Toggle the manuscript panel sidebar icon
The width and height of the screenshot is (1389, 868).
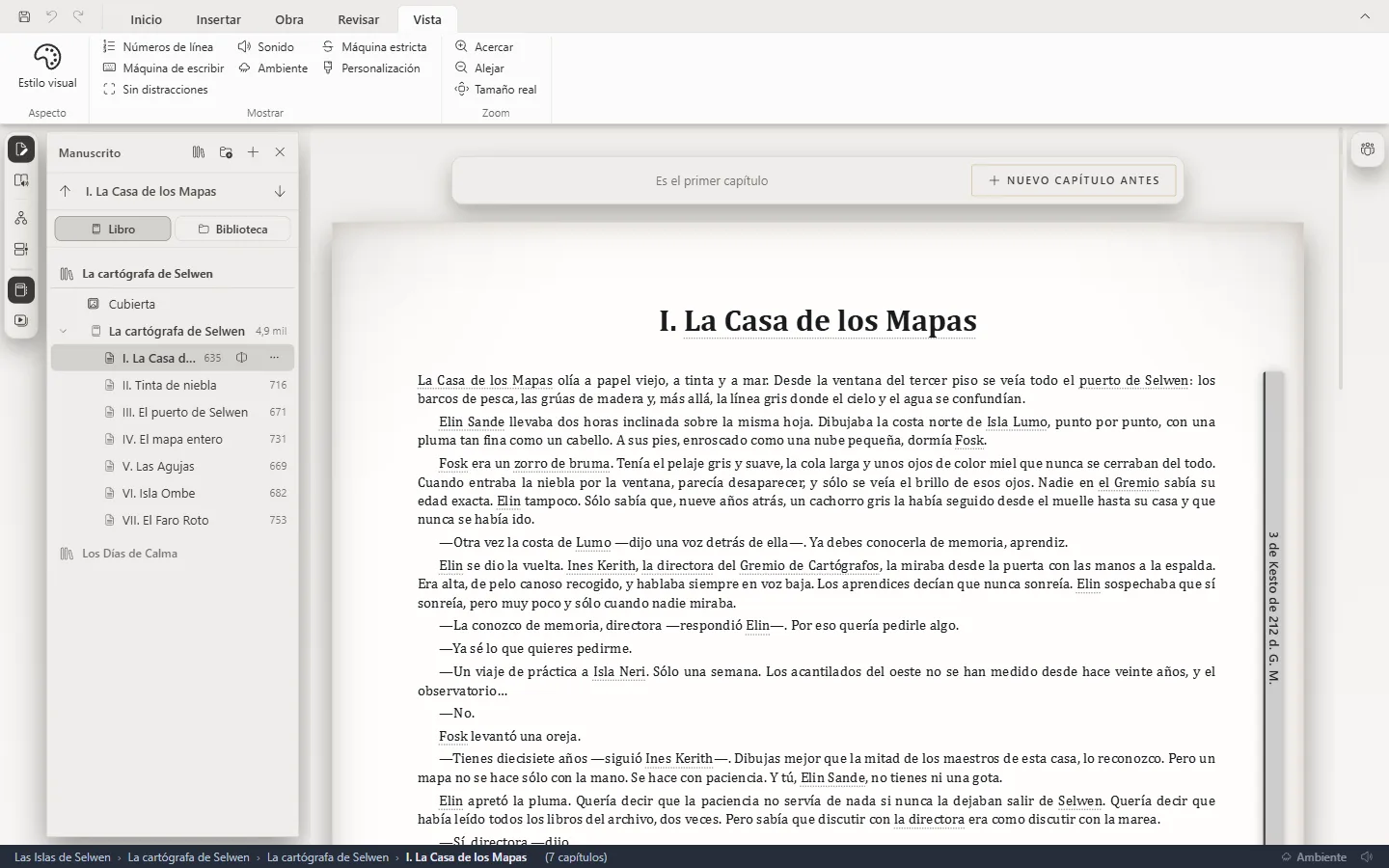tap(21, 289)
